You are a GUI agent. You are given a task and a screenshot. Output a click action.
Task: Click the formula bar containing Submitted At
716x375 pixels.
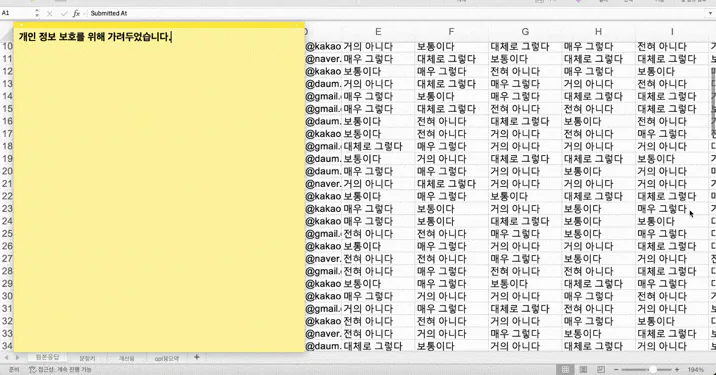(395, 13)
